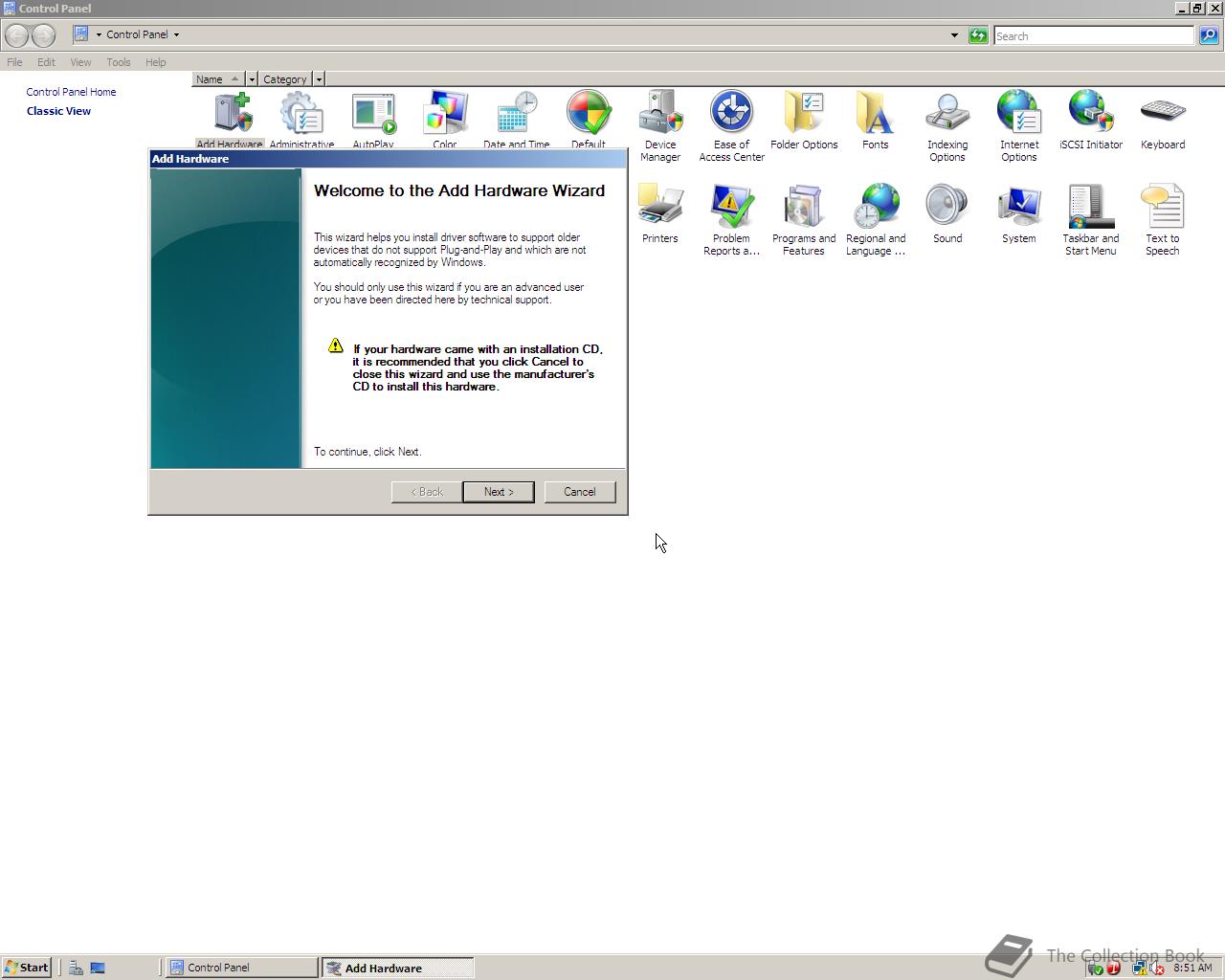Viewport: 1225px width, 980px height.
Task: Open Ease of Access Center
Action: coord(732,124)
